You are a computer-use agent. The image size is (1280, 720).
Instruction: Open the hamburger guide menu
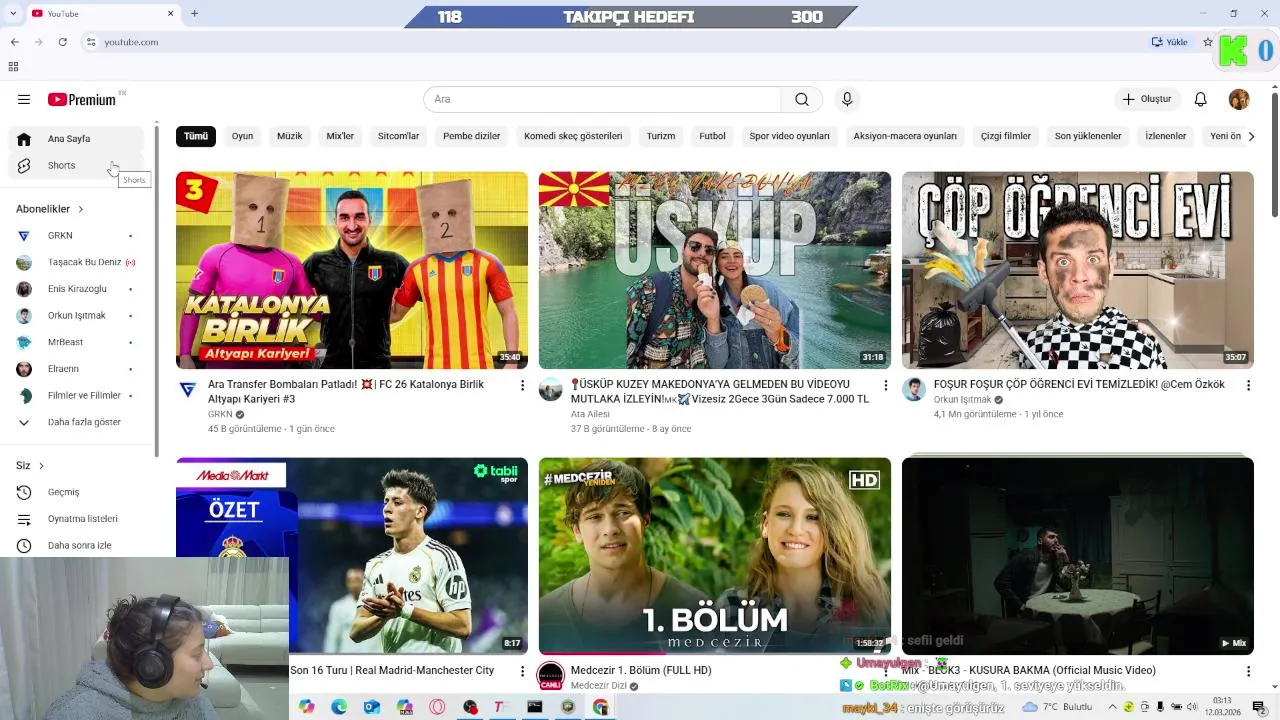[24, 99]
